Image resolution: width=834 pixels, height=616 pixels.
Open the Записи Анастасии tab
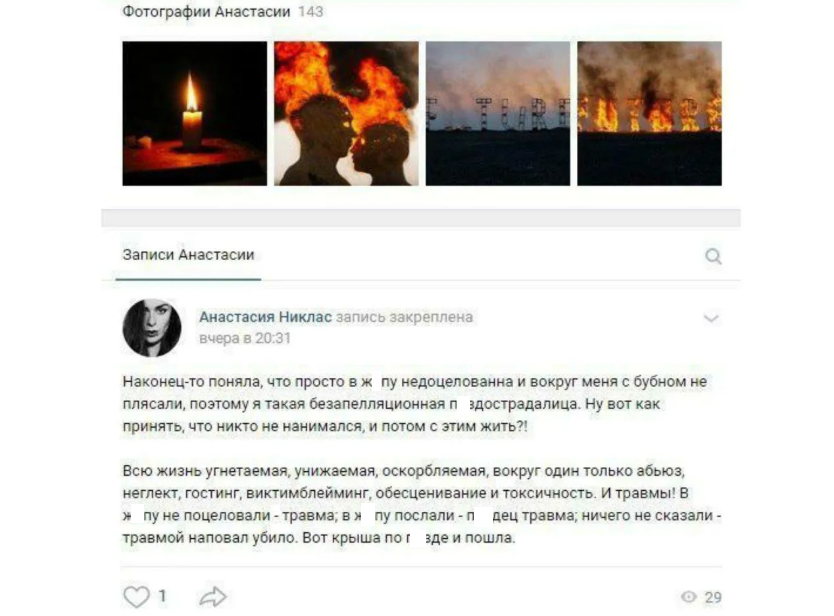(188, 255)
